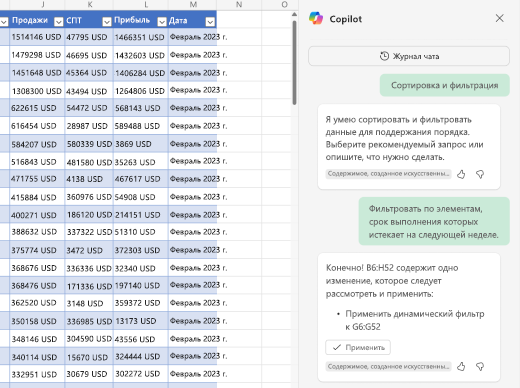
Task: Close the Copilot pane
Action: [499, 18]
